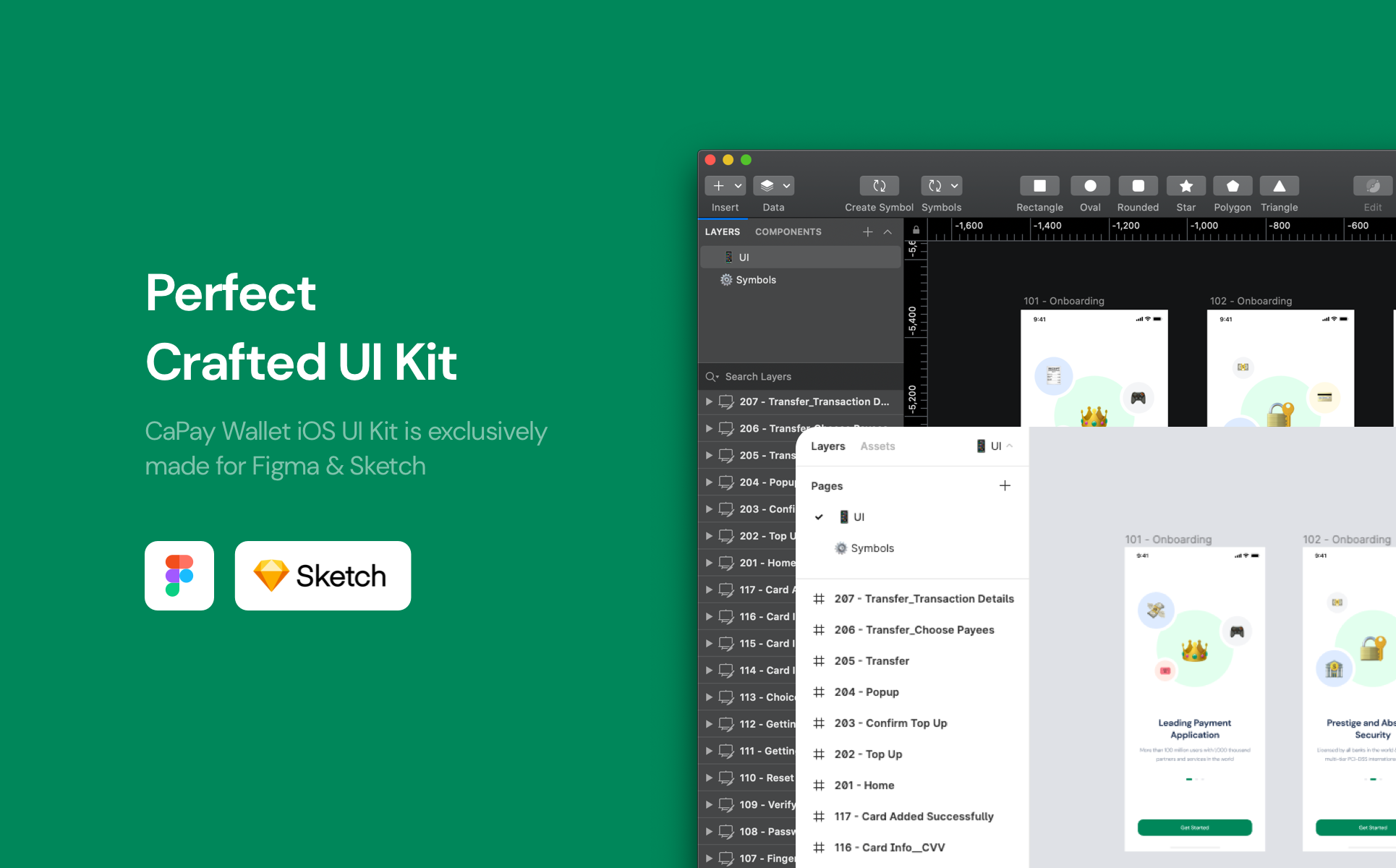This screenshot has width=1396, height=868.
Task: Select the Rounded rectangle tool
Action: point(1138,186)
